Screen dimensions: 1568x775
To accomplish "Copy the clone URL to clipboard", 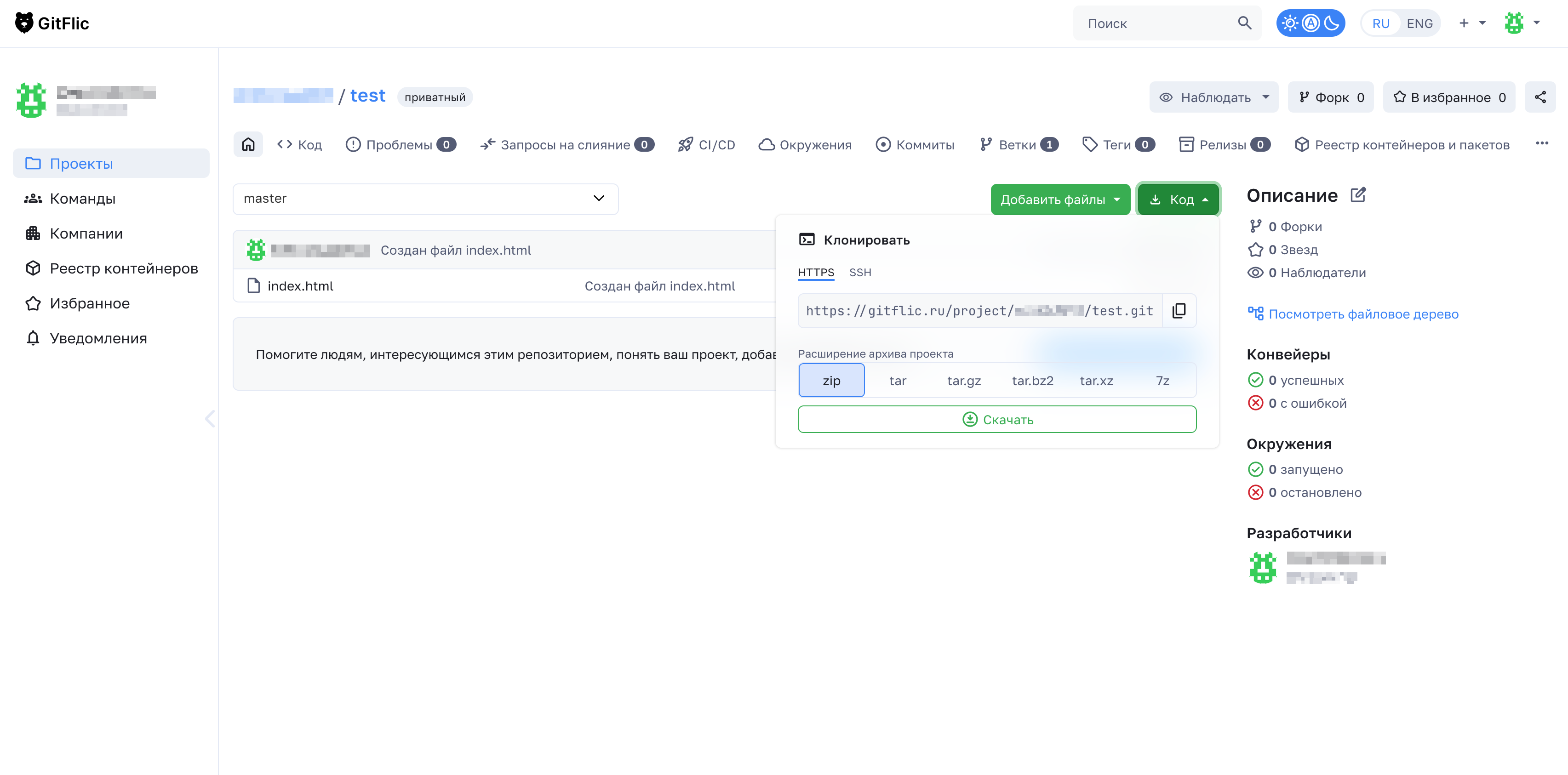I will 1179,310.
